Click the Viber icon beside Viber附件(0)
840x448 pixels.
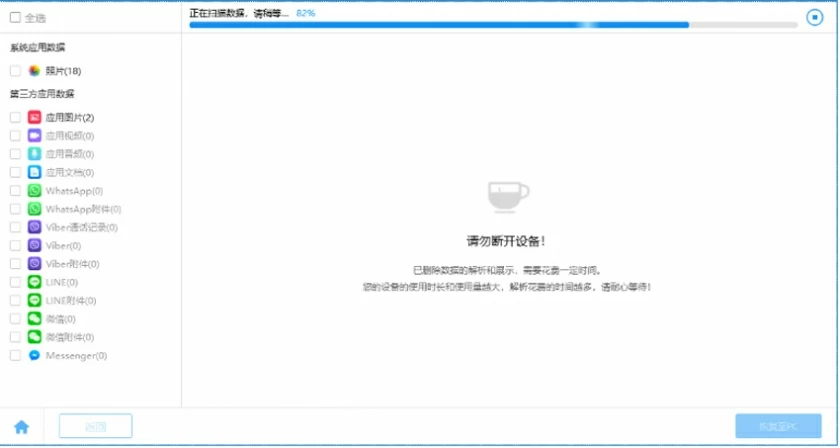pos(34,264)
